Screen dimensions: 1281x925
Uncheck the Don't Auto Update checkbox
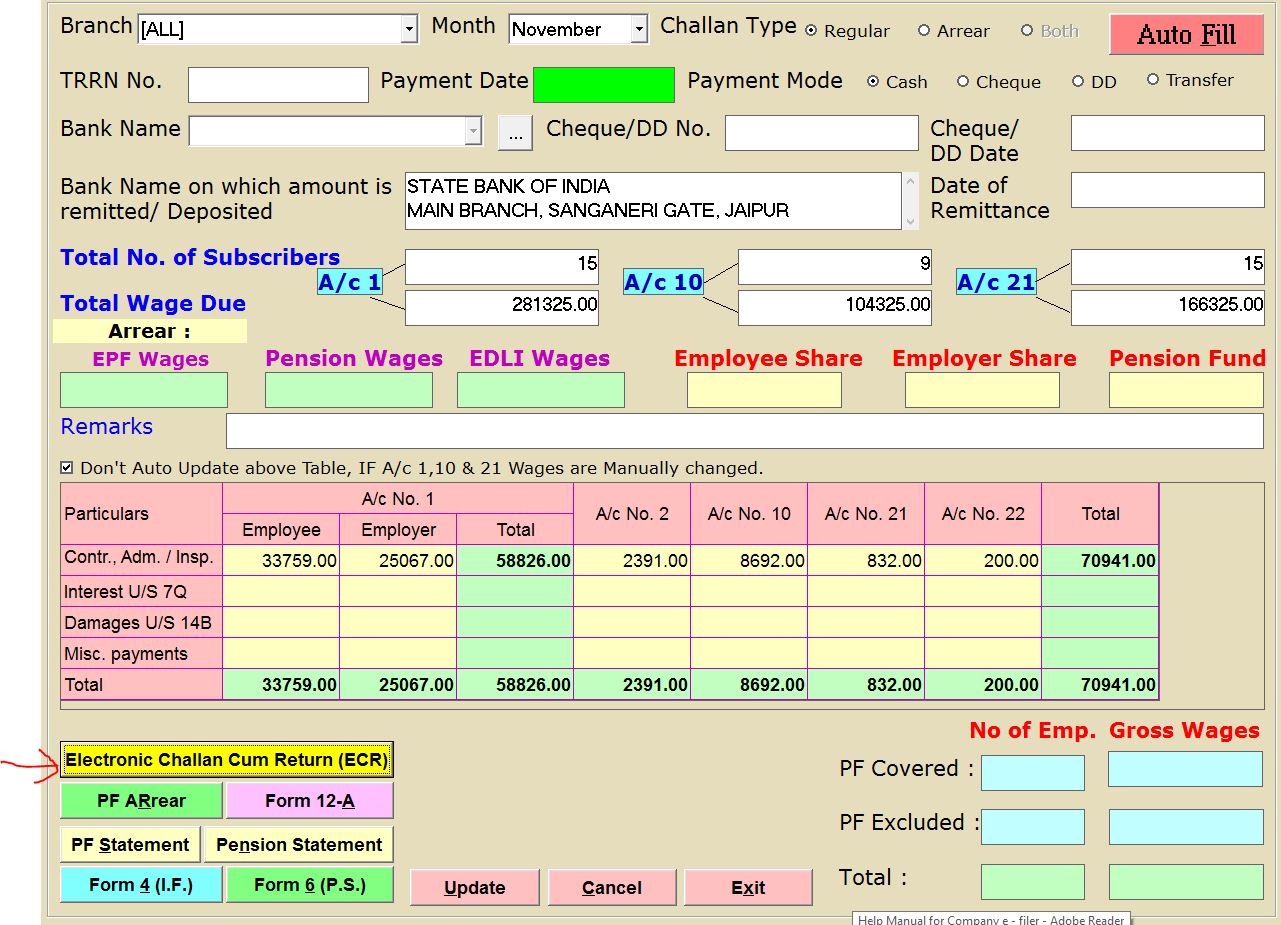click(x=67, y=468)
